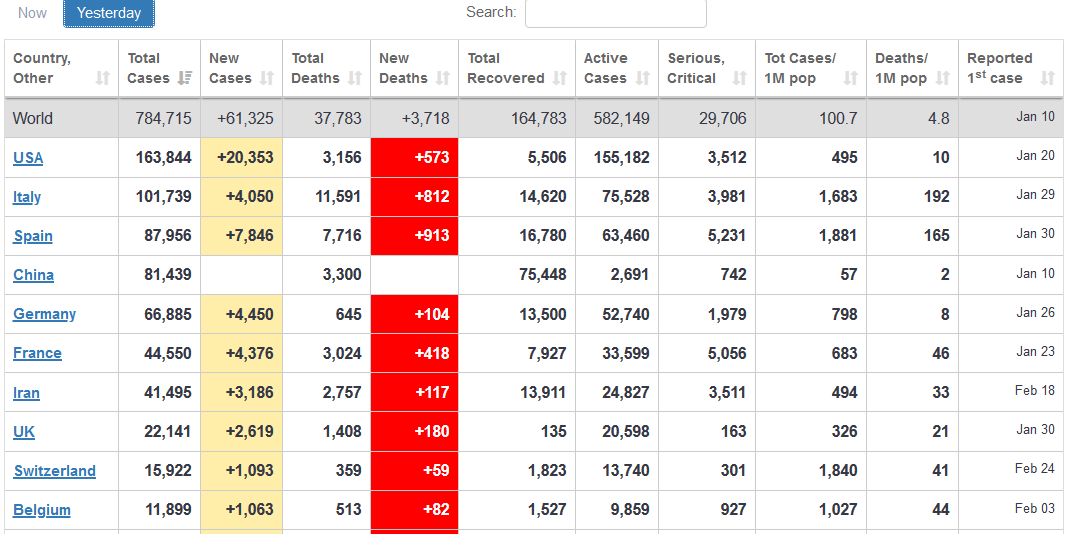Viewport: 1071px width, 534px height.
Task: Click World total cases 784,715
Action: tap(163, 119)
